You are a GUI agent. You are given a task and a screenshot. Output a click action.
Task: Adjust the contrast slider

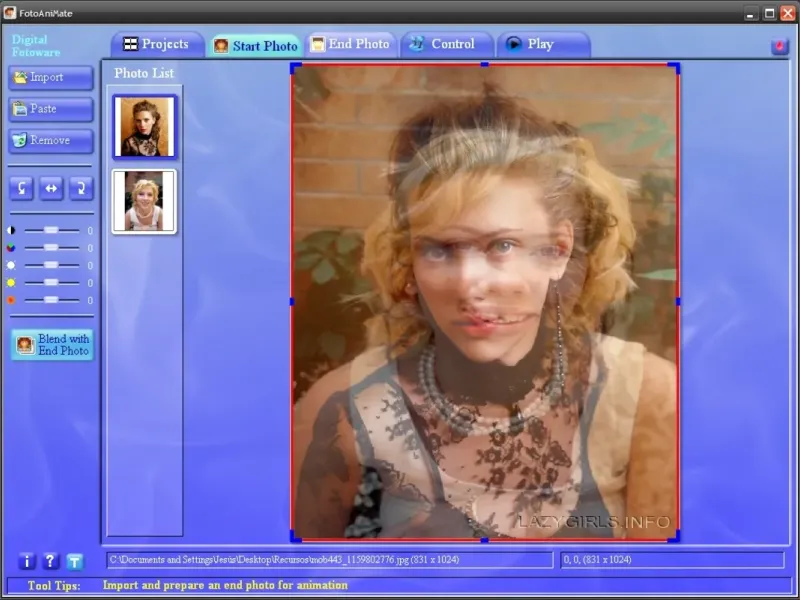pos(52,231)
